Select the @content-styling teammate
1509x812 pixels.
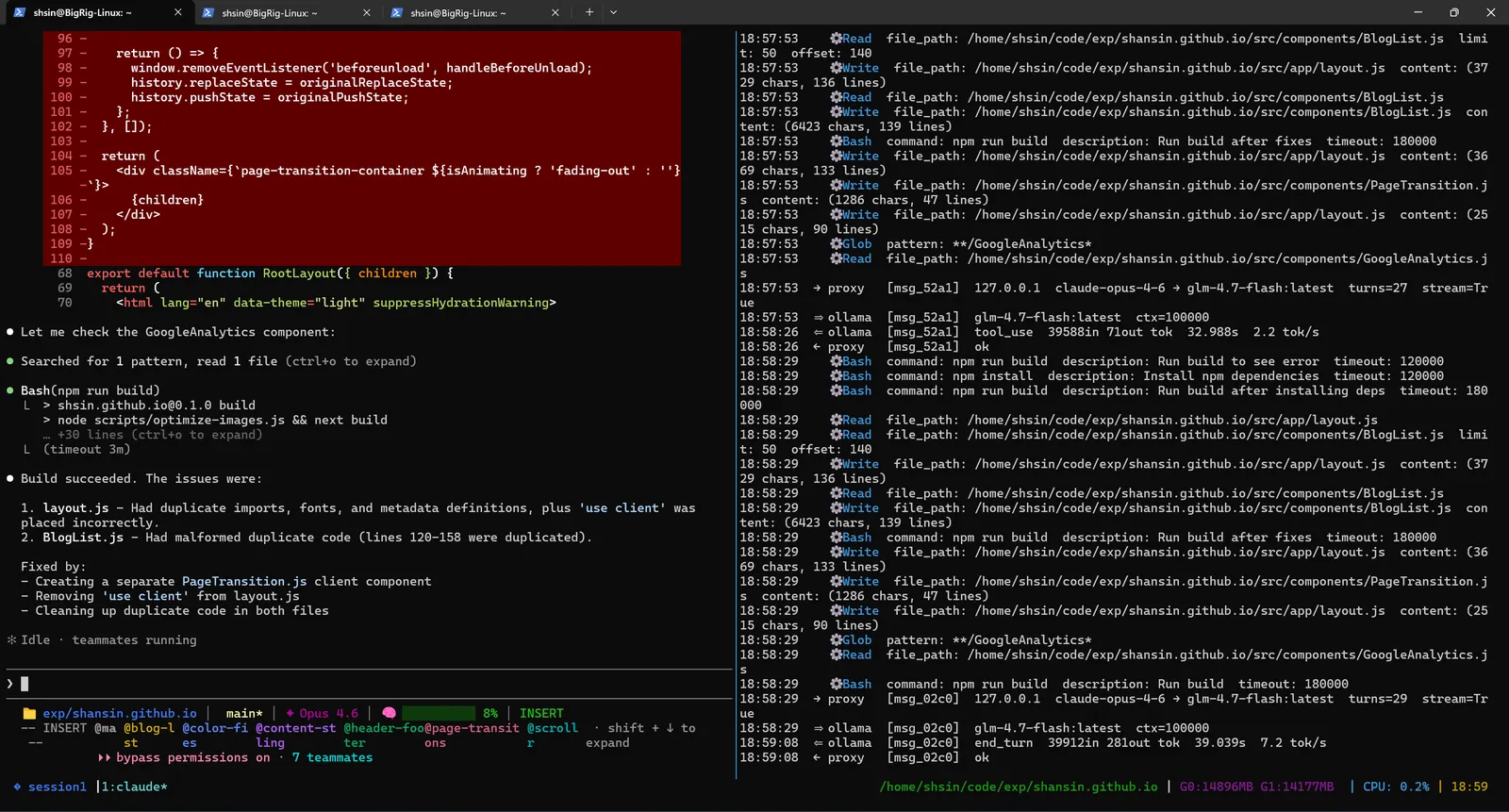[296, 736]
